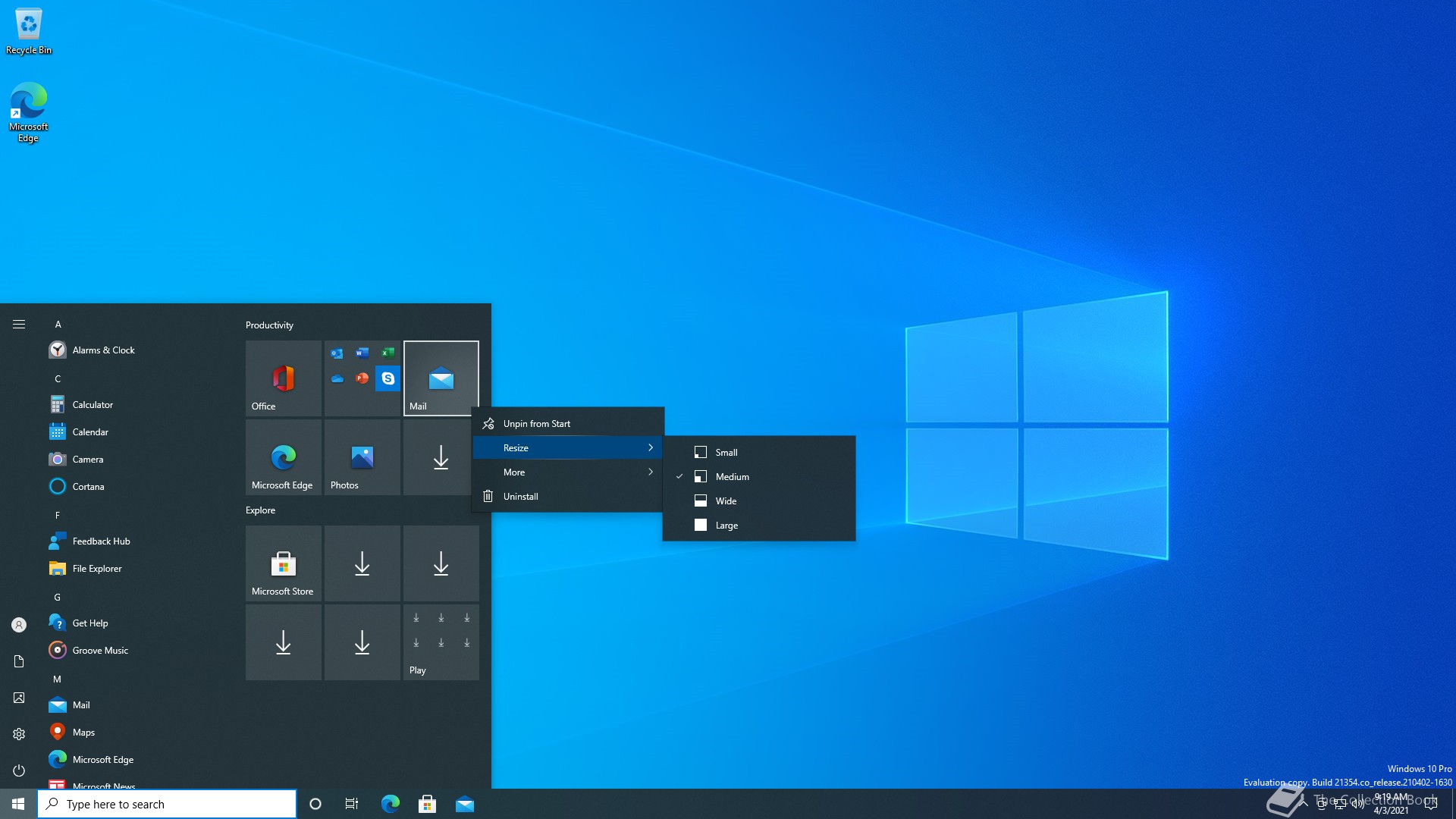
Task: Open the Microsoft Store tile
Action: pos(284,563)
